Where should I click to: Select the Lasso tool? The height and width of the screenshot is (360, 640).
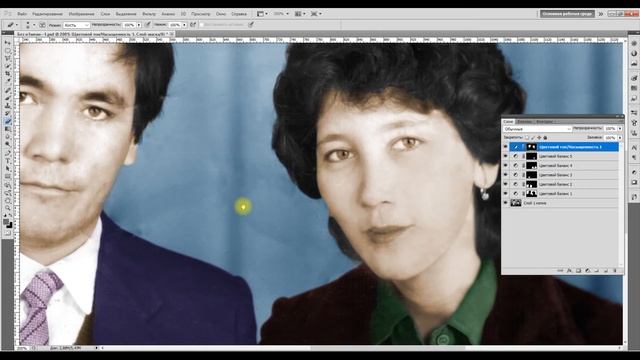click(x=8, y=58)
